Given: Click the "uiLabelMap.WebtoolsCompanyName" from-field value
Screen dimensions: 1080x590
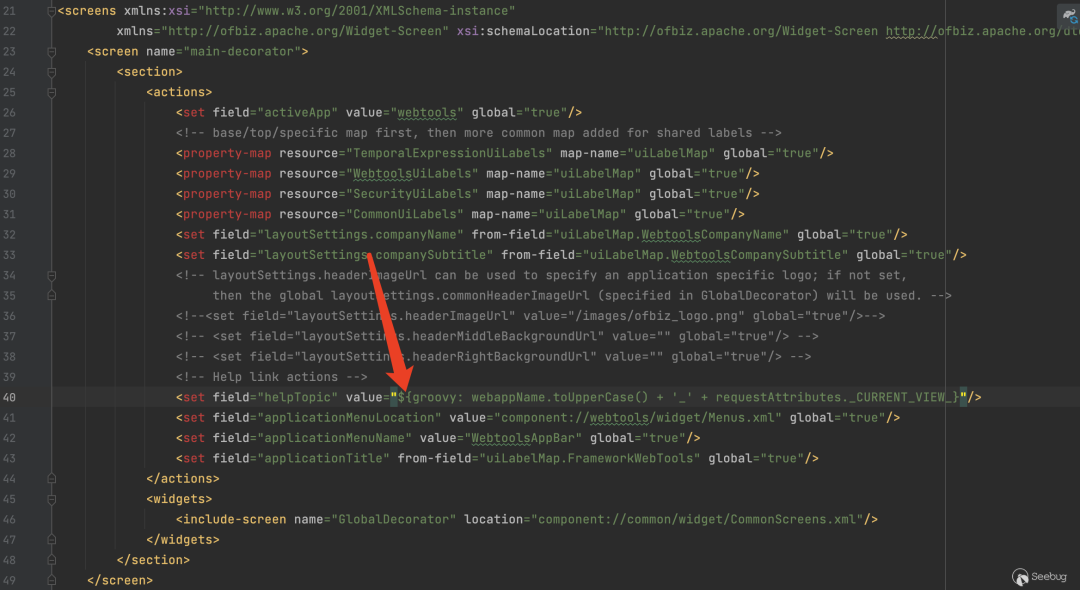Looking at the screenshot, I should [x=672, y=235].
